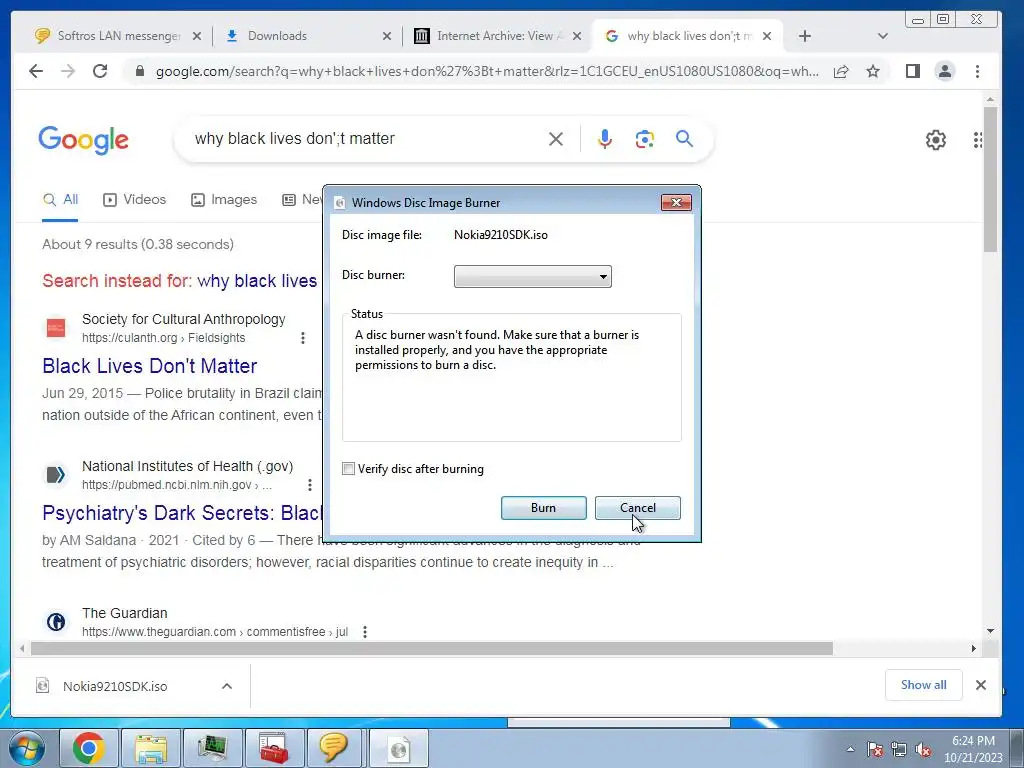Open options for Society for Cultural Anthropology result
This screenshot has width=1024, height=768.
[302, 338]
